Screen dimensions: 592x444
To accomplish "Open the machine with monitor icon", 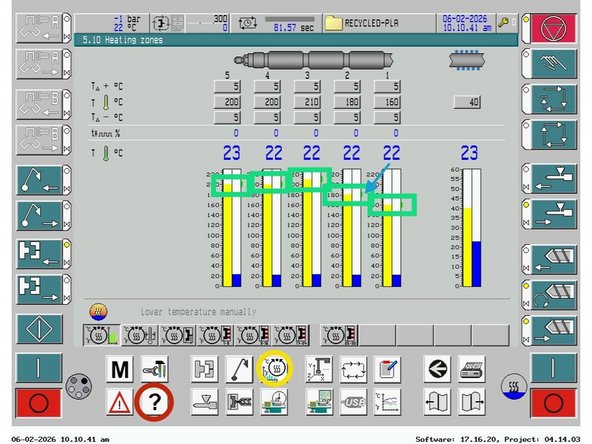I will pos(319,402).
